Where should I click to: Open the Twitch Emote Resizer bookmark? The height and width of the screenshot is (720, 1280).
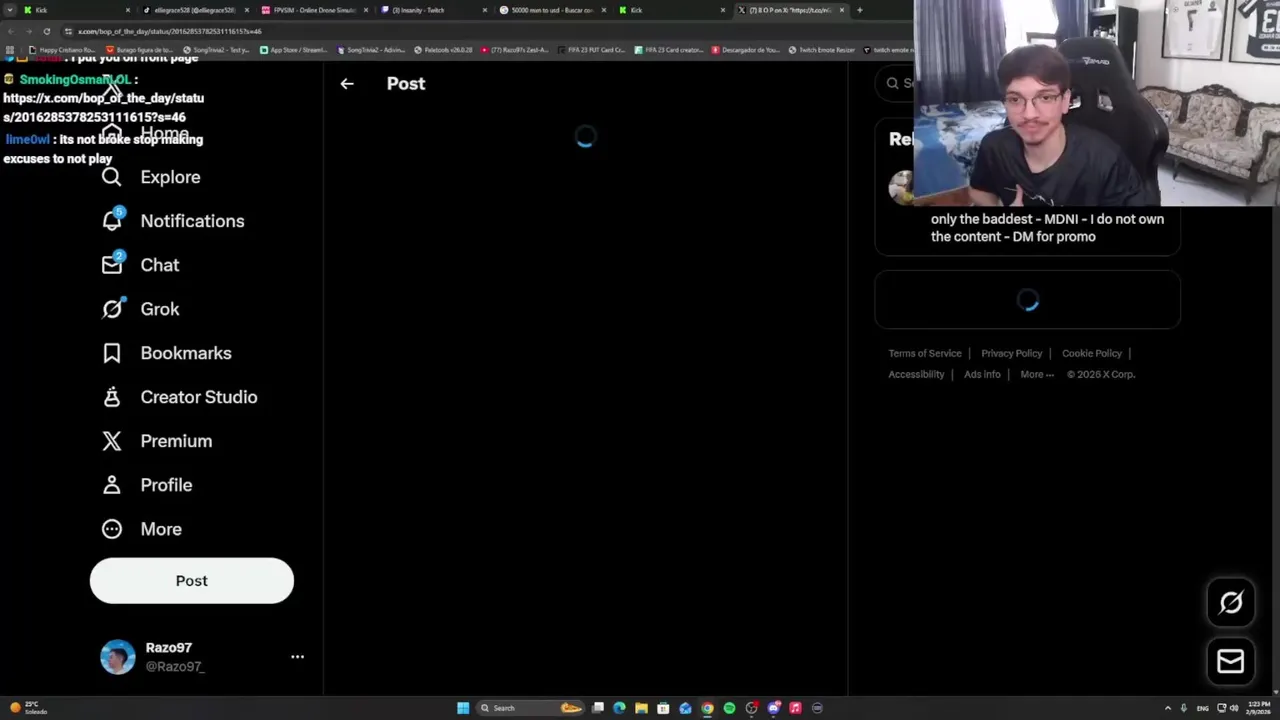coord(822,50)
